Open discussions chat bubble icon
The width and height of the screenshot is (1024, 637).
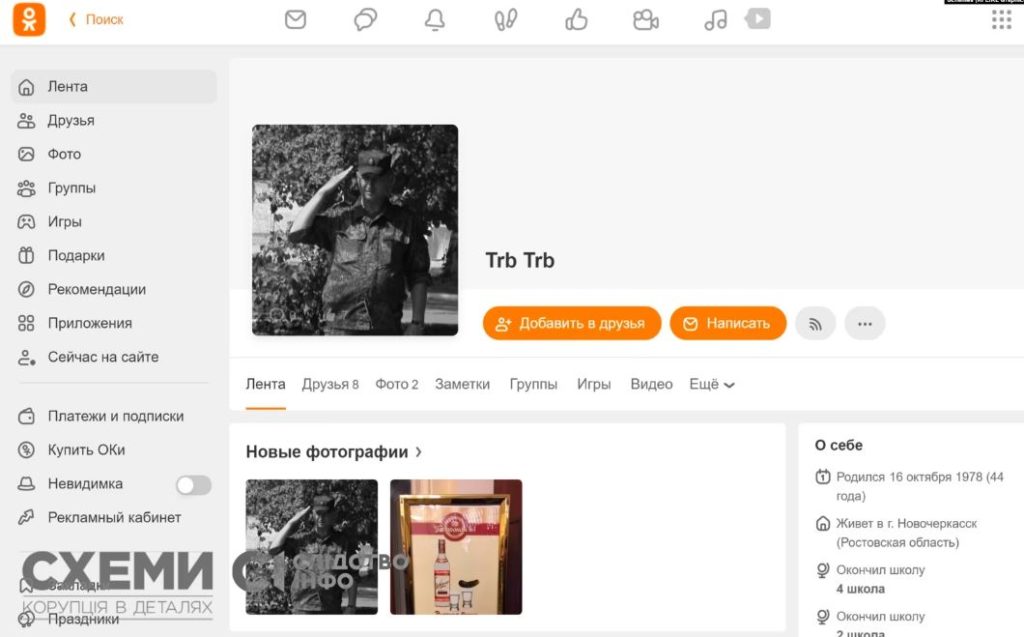coord(365,20)
